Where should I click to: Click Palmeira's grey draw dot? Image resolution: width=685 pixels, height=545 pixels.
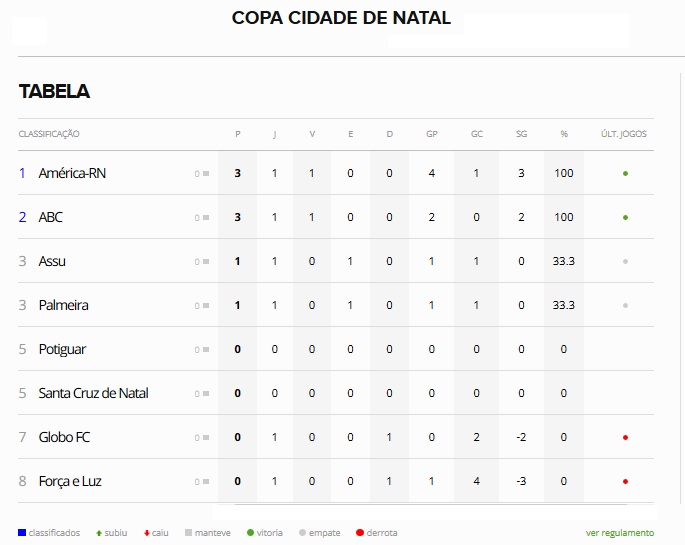(x=625, y=305)
